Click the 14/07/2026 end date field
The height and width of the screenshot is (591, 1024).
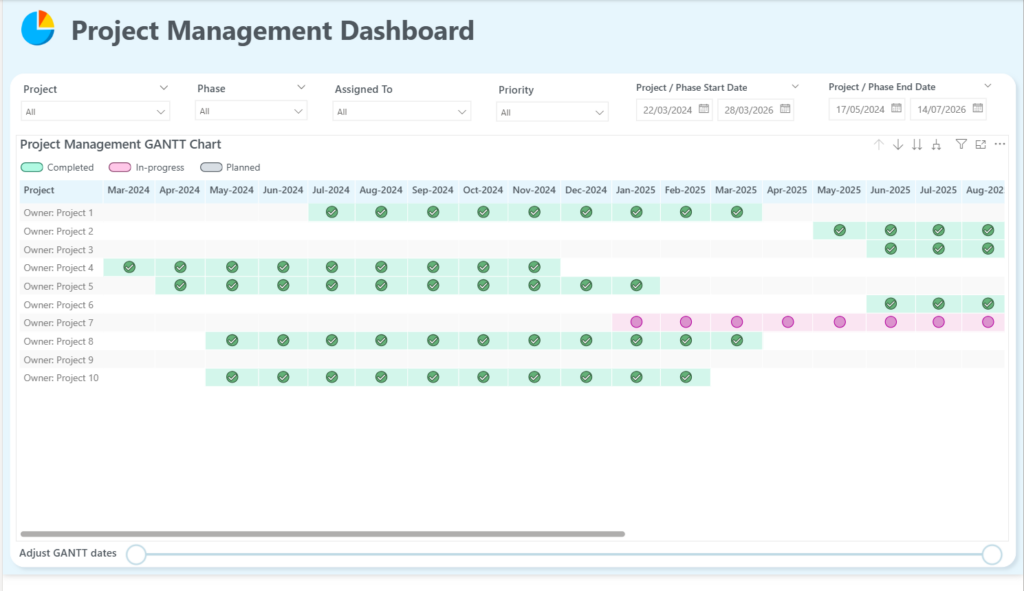pos(948,109)
